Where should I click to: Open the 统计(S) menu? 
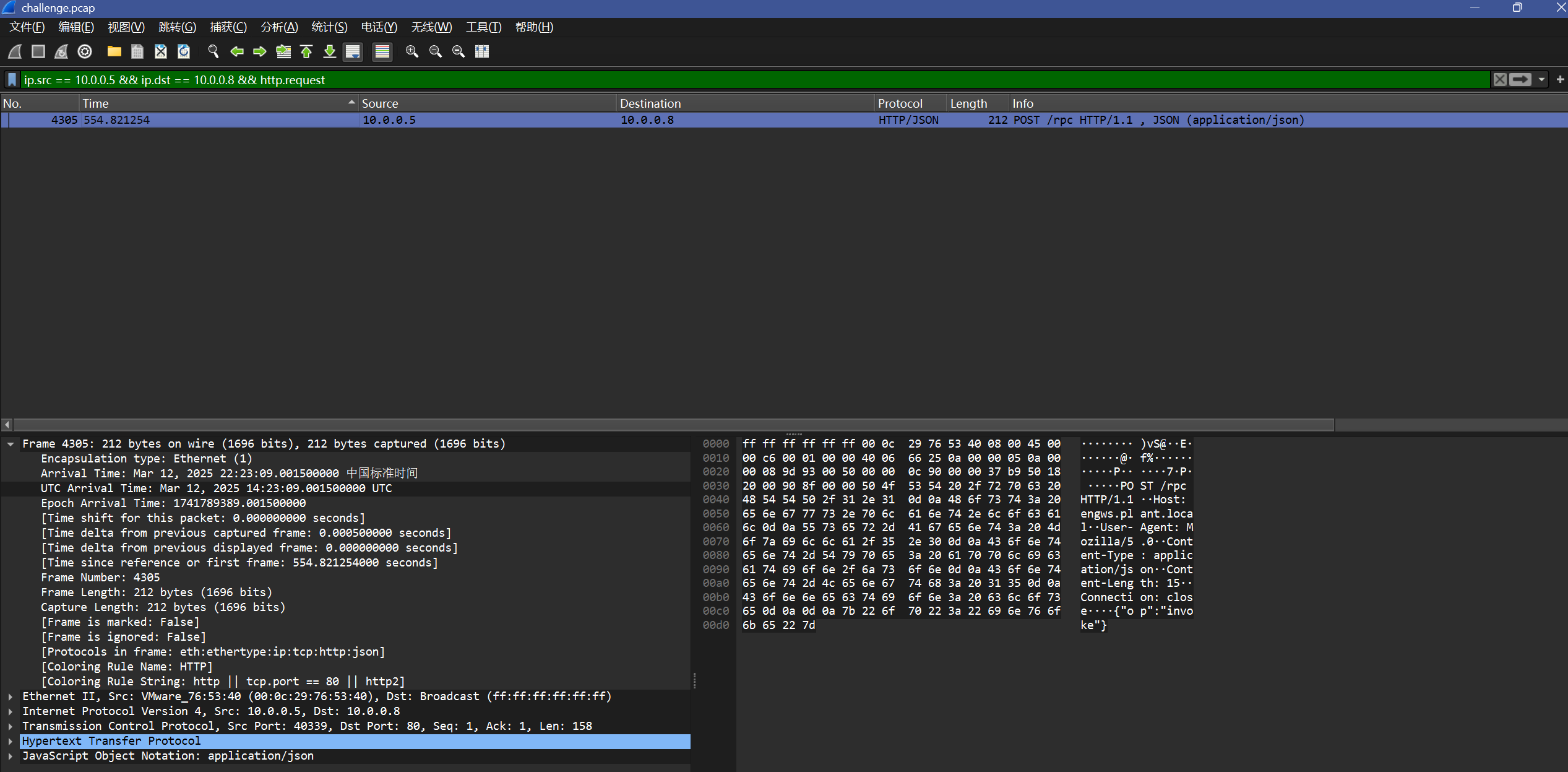coord(329,27)
